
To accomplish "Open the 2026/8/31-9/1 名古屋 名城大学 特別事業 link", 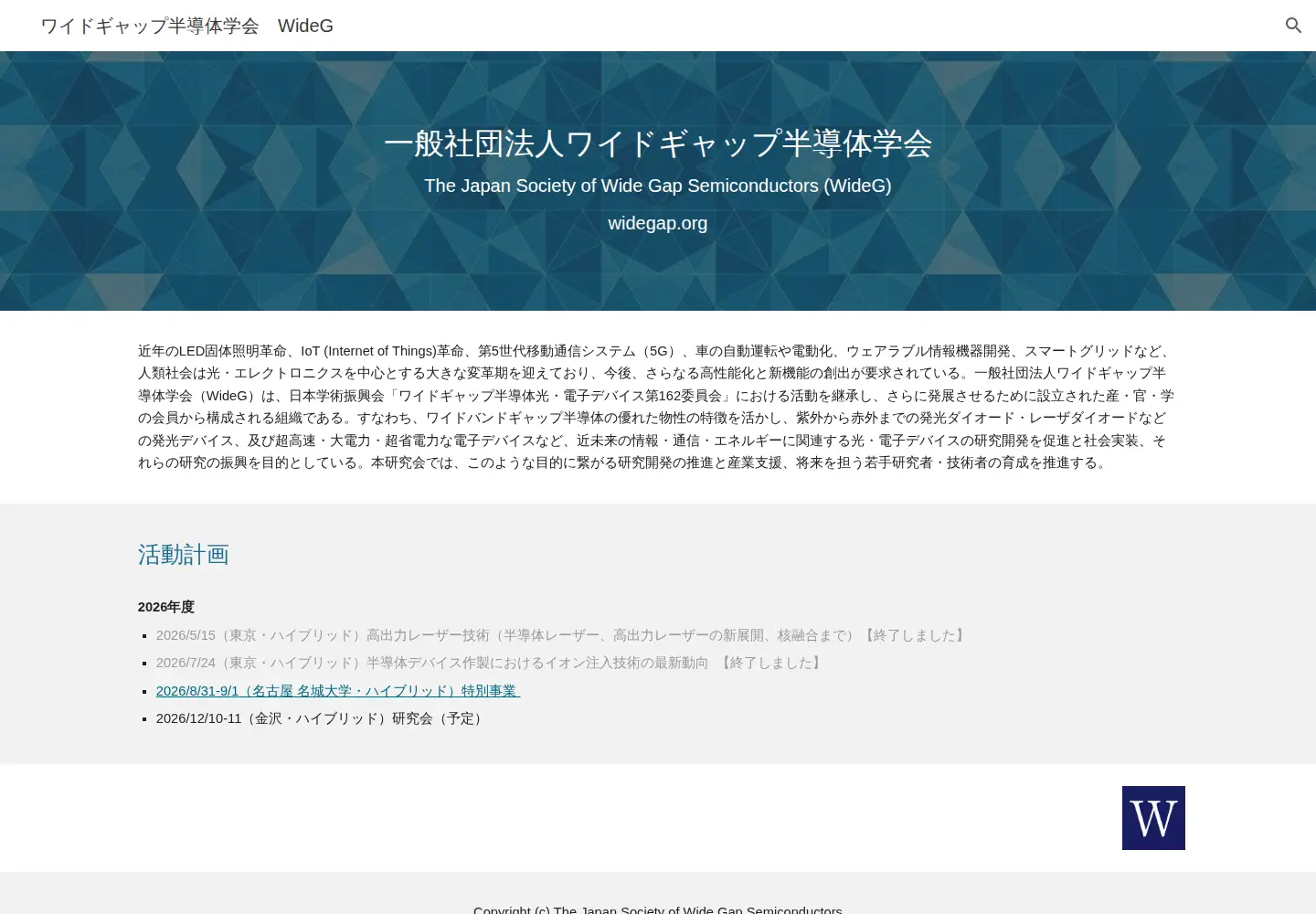I will pyautogui.click(x=338, y=691).
